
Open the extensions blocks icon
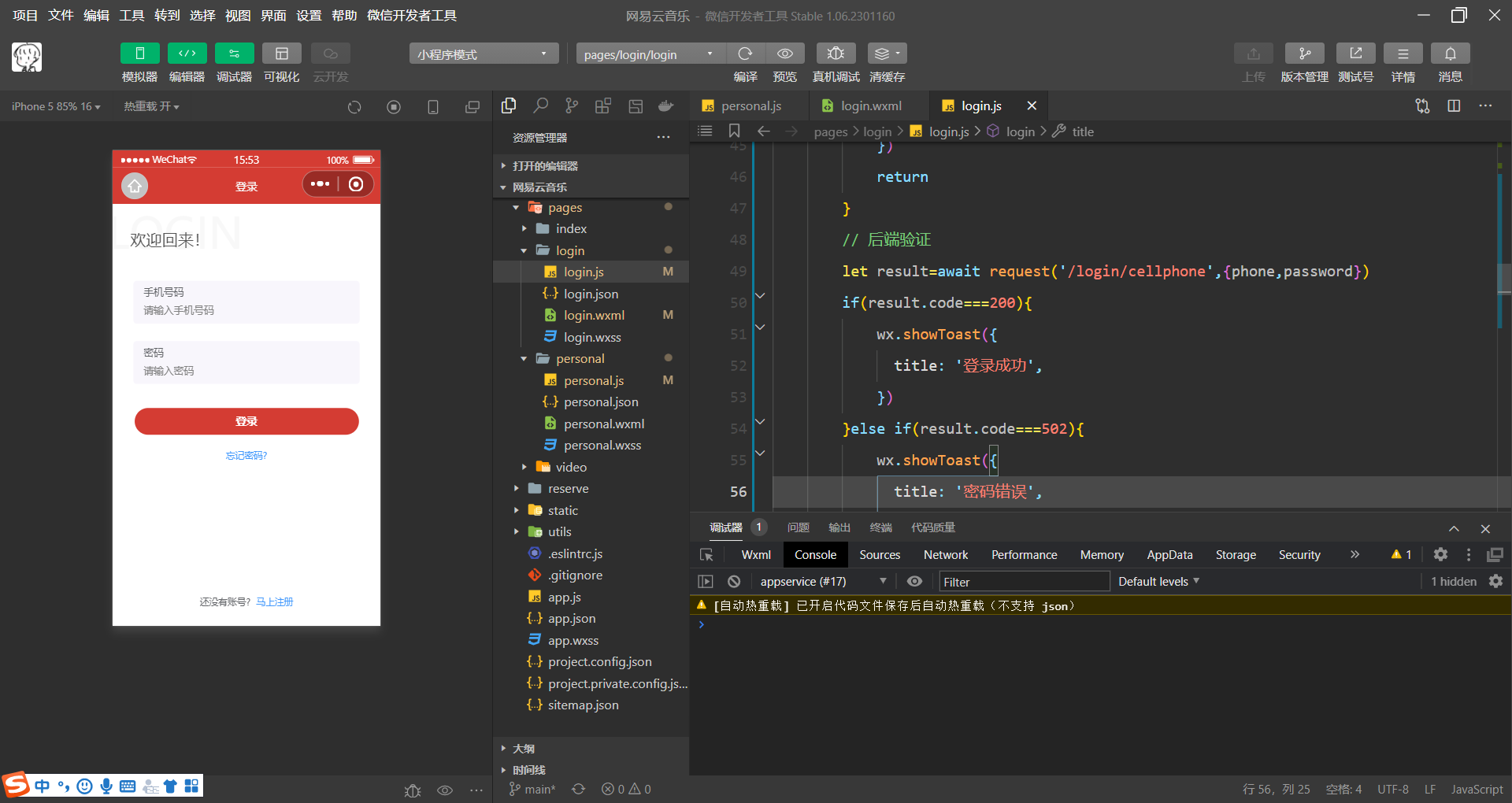coord(603,105)
